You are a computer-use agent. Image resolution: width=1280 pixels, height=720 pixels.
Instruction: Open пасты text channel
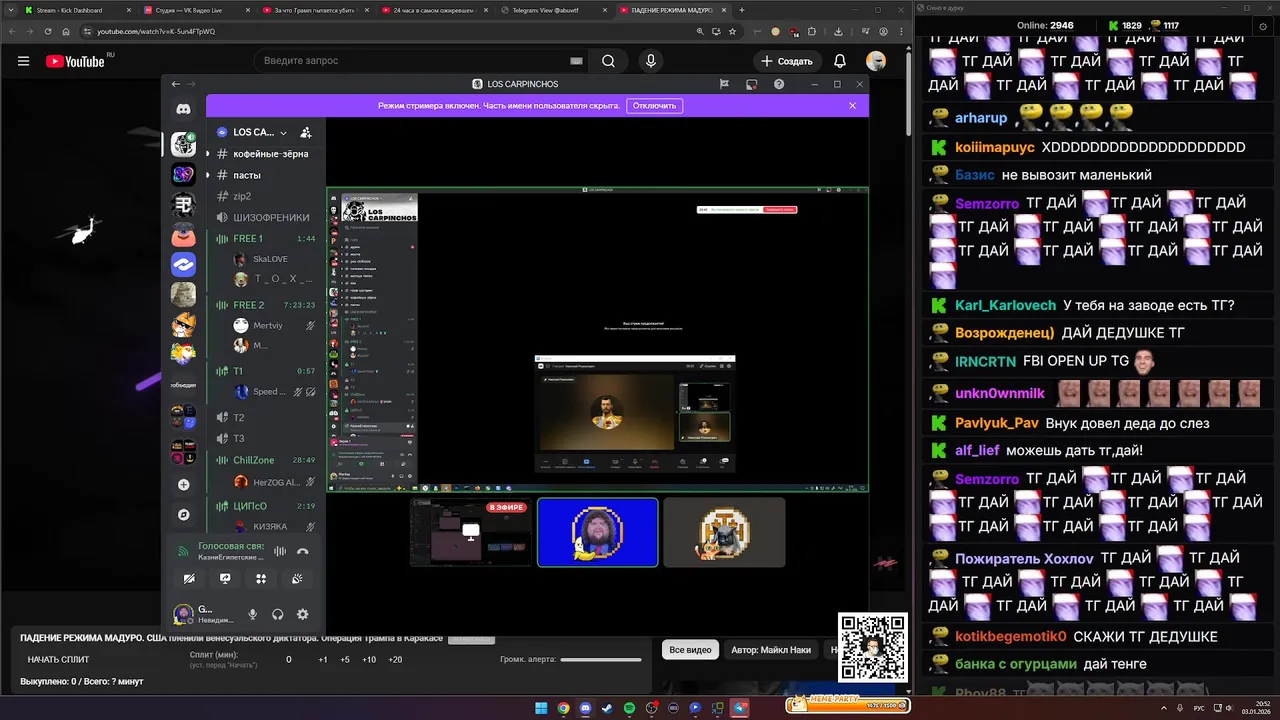click(264, 175)
